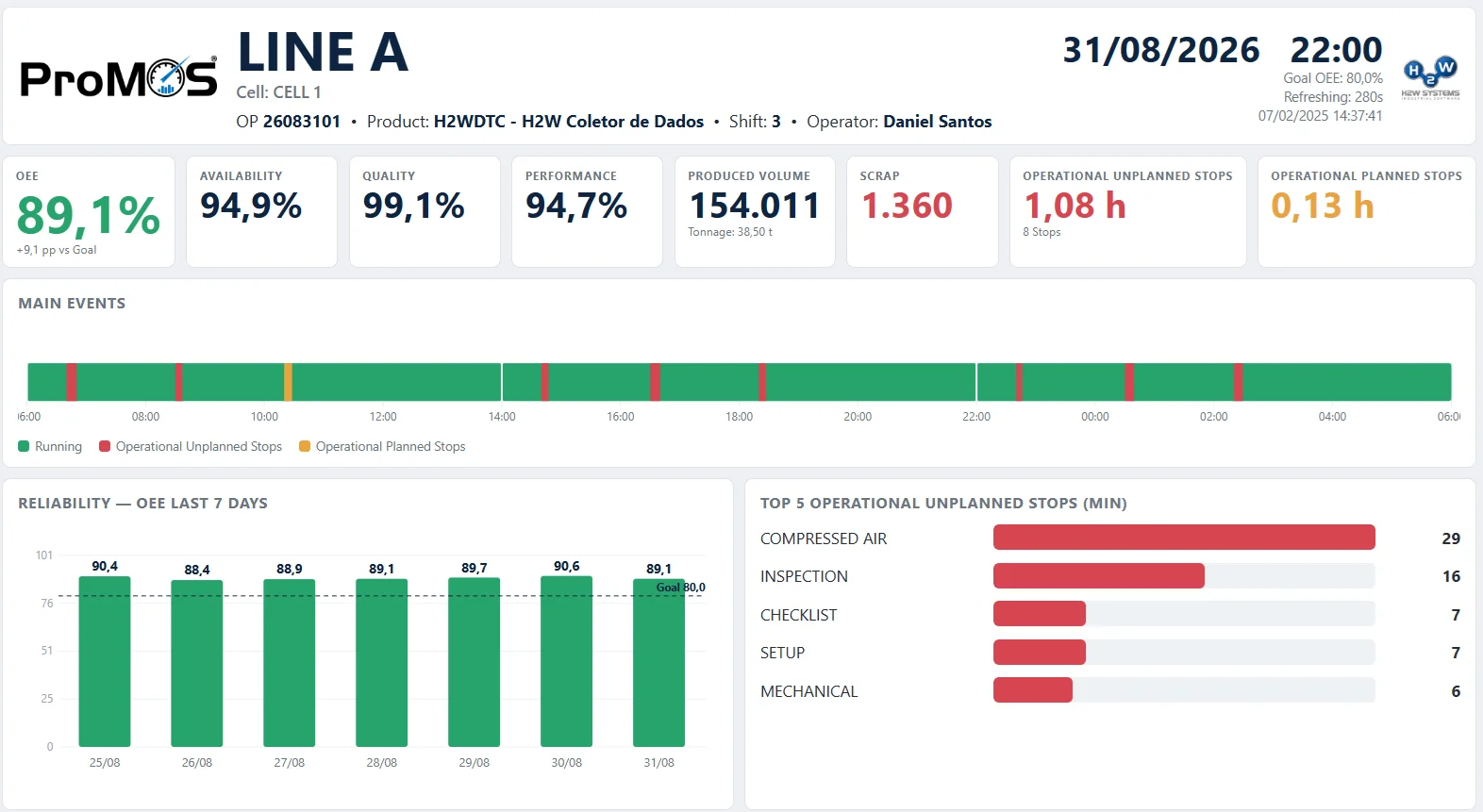Image resolution: width=1483 pixels, height=812 pixels.
Task: Open Operational Unplanned Stops 1,08 h card
Action: coord(1128,212)
